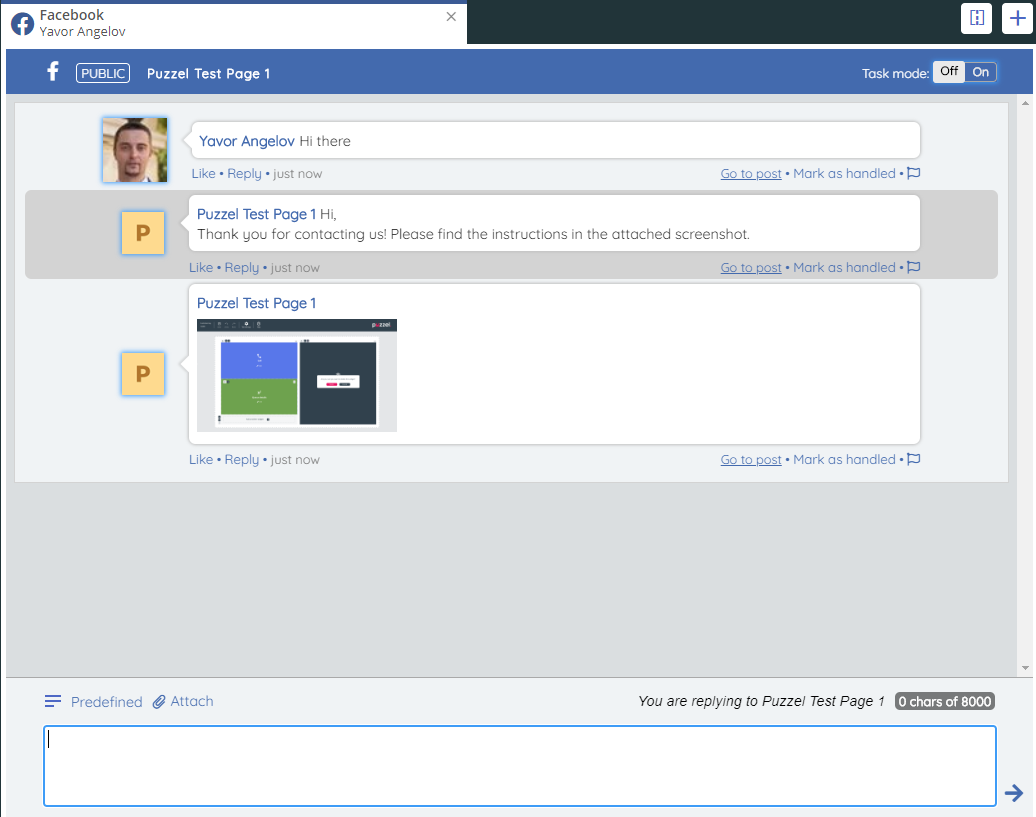Image resolution: width=1036 pixels, height=817 pixels.
Task: Flag Yavor Angelov's 'Hi there' comment
Action: pyautogui.click(x=913, y=174)
